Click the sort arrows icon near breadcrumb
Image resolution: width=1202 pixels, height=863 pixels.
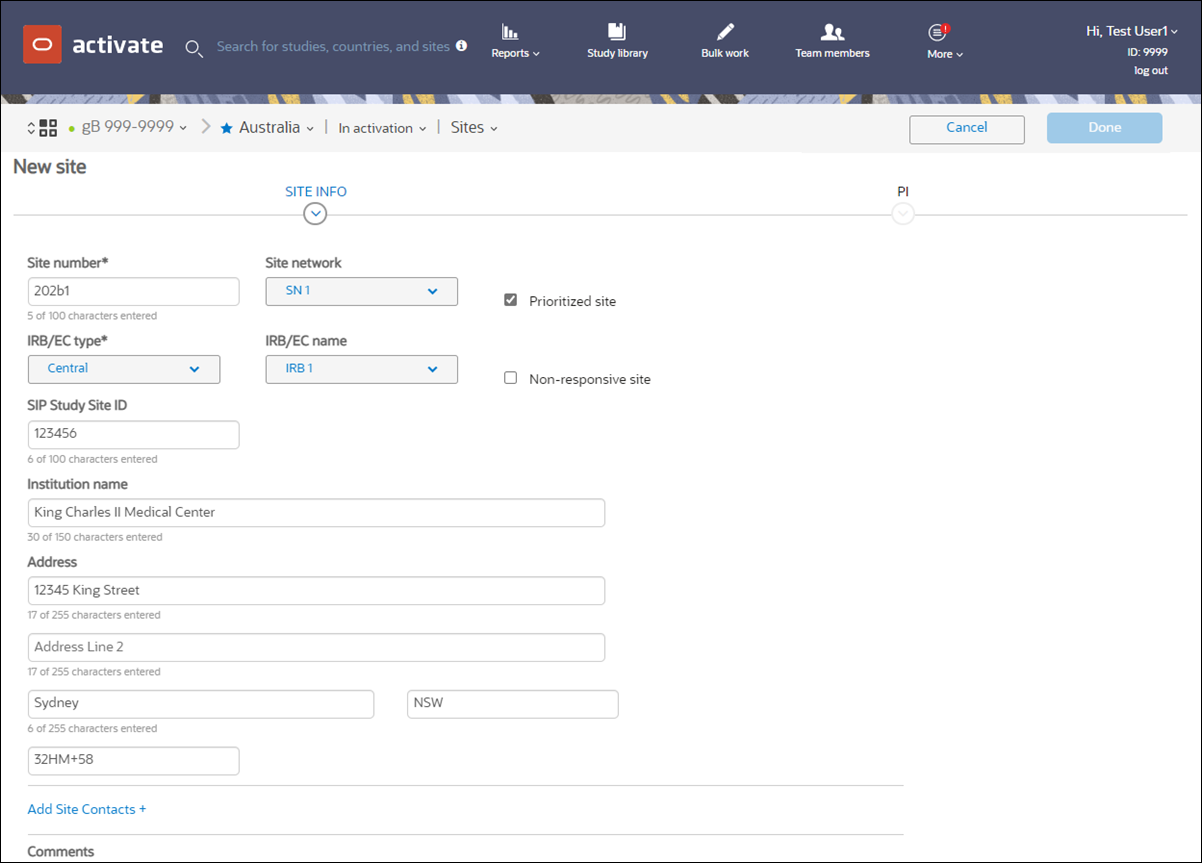coord(29,127)
